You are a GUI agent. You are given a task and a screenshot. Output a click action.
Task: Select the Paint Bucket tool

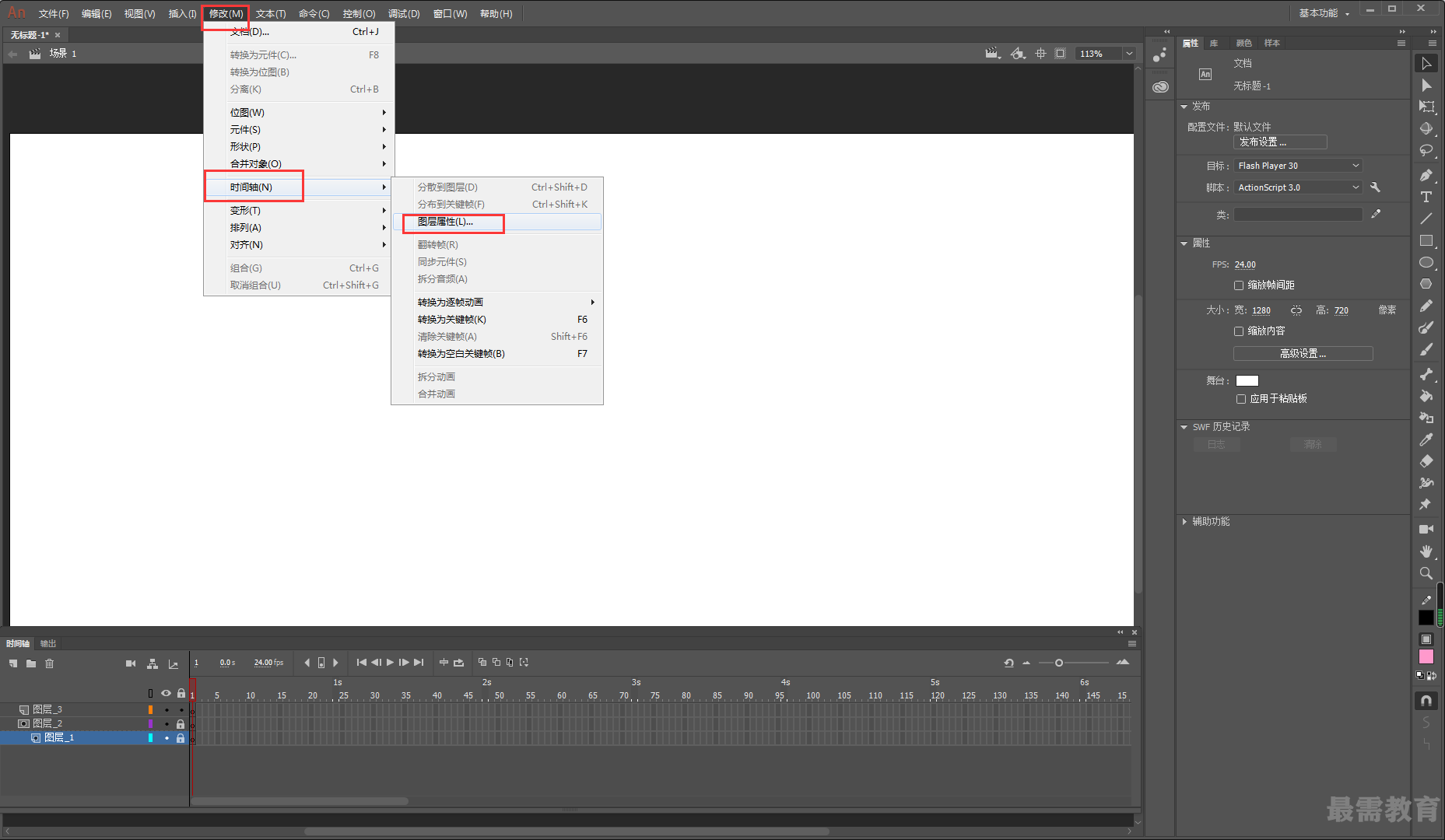point(1426,396)
